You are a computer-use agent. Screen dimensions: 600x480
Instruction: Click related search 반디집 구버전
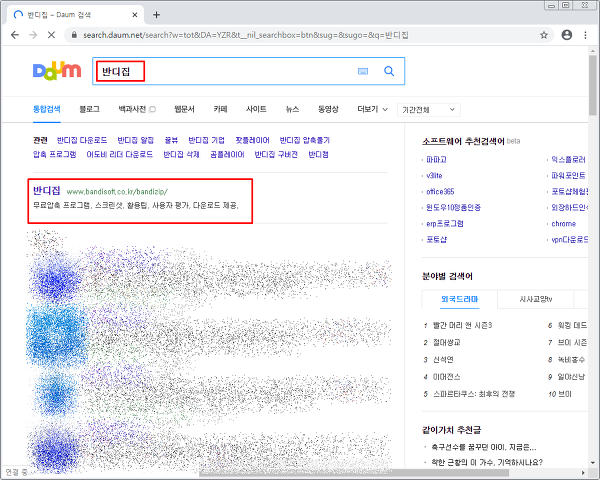click(x=276, y=155)
